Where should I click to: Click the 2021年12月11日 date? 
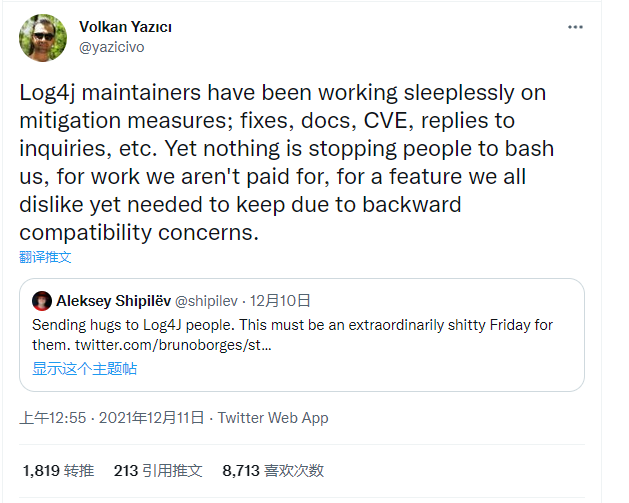[151, 418]
